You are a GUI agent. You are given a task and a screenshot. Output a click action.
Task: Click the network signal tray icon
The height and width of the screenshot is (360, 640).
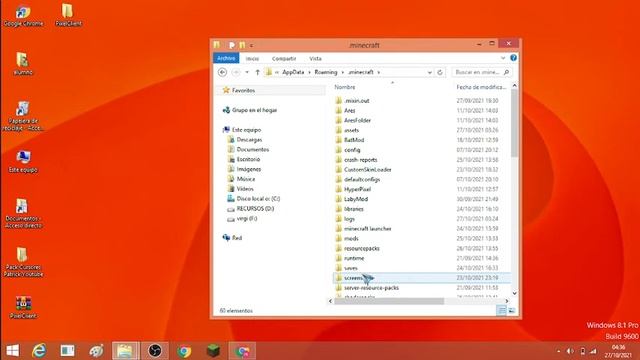pos(593,351)
